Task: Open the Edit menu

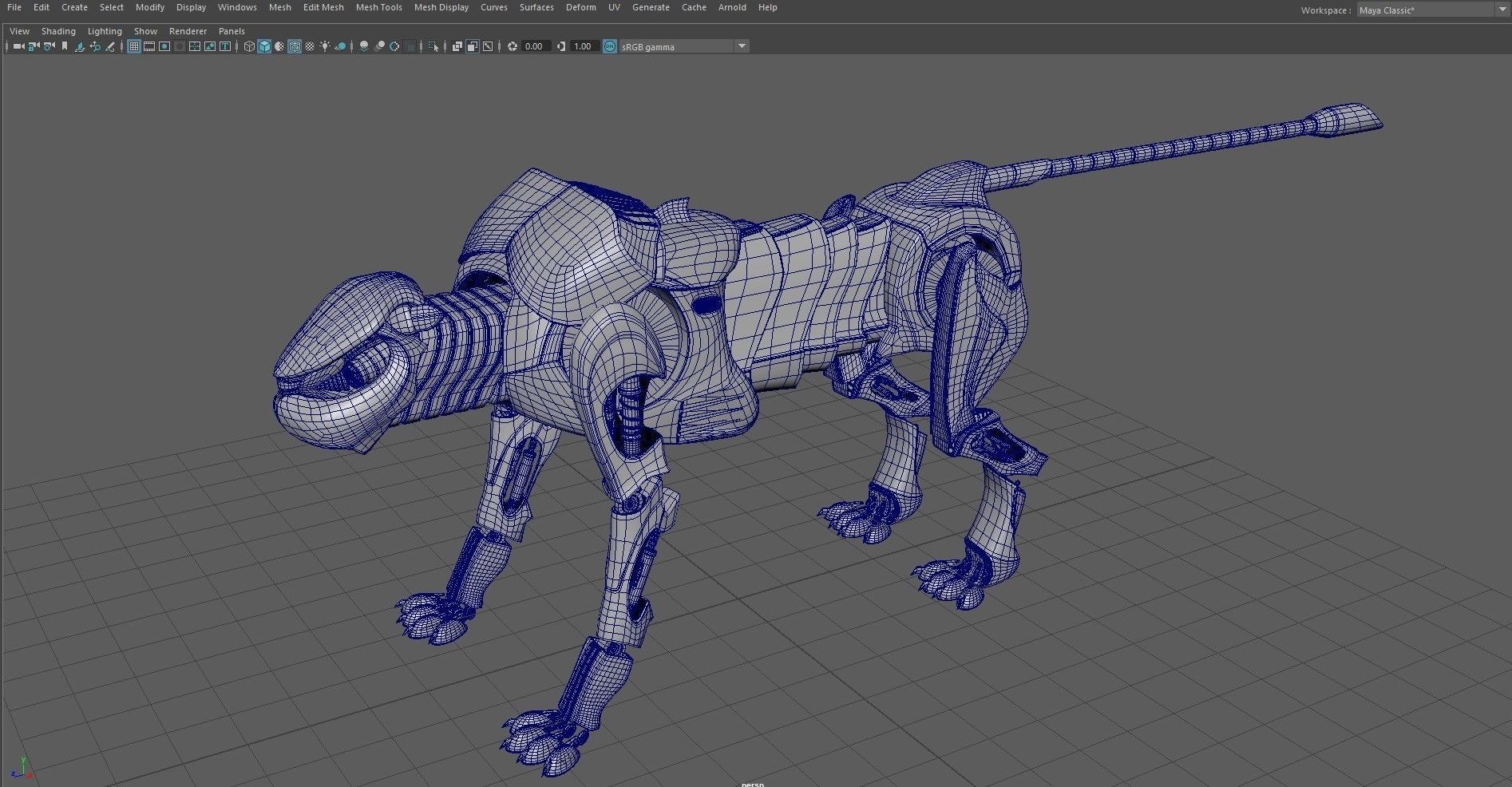Action: (42, 7)
